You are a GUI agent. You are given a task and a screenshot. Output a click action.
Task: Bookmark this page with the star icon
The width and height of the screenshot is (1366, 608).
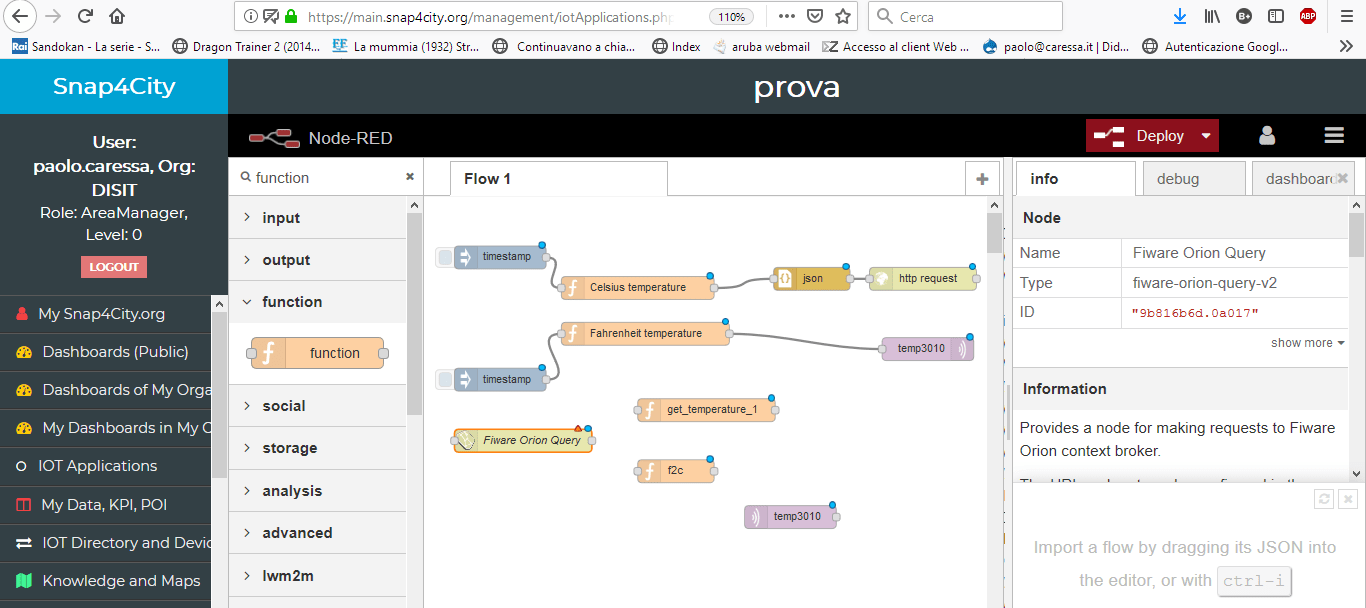click(843, 16)
